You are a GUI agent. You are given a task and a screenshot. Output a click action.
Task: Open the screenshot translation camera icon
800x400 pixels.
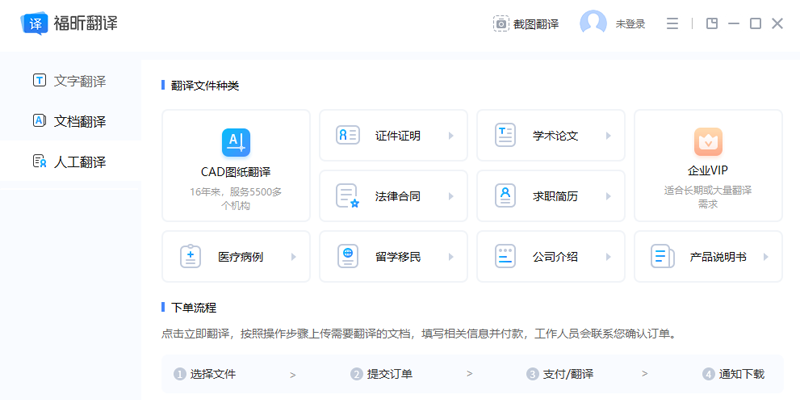(501, 23)
